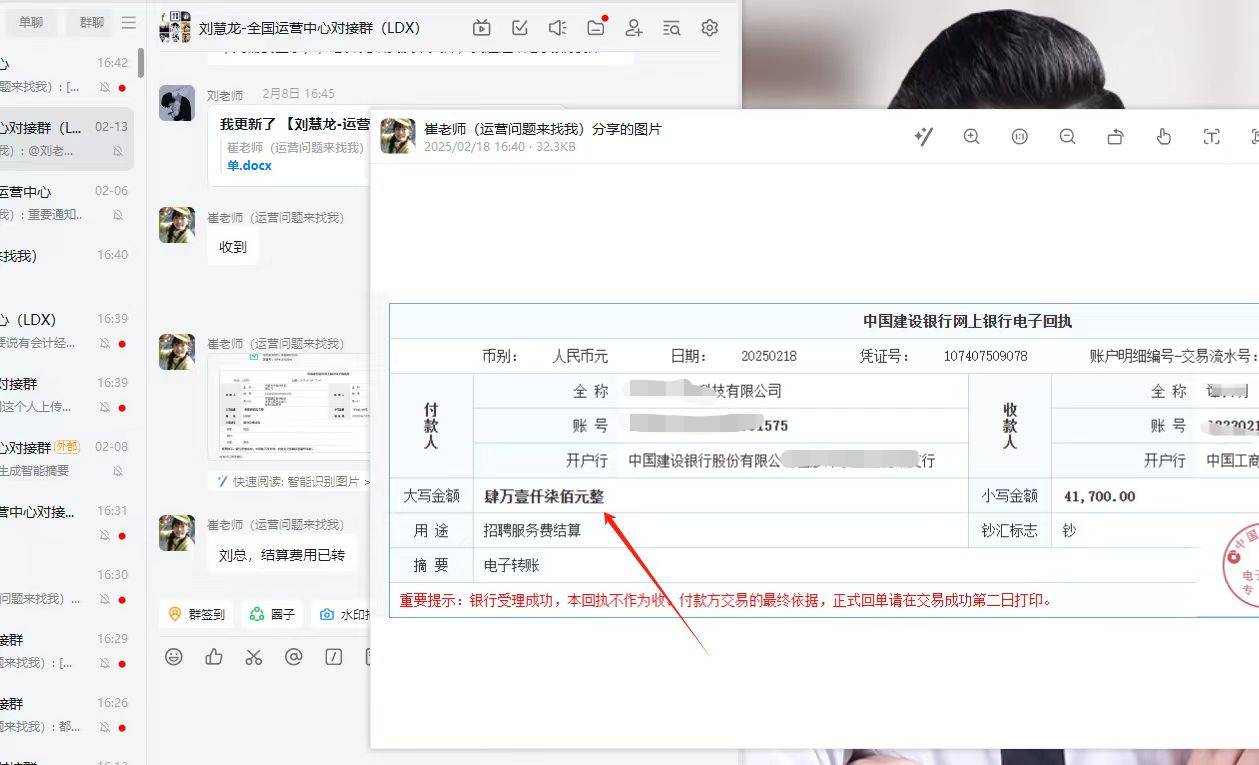Select the conversation dated 02-13
The width and height of the screenshot is (1259, 765).
(x=67, y=139)
